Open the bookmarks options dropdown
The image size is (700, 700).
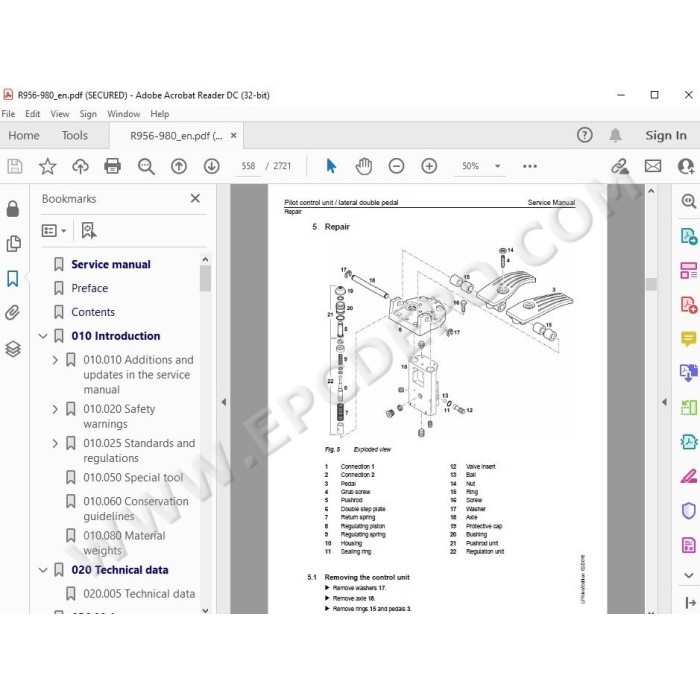click(54, 231)
